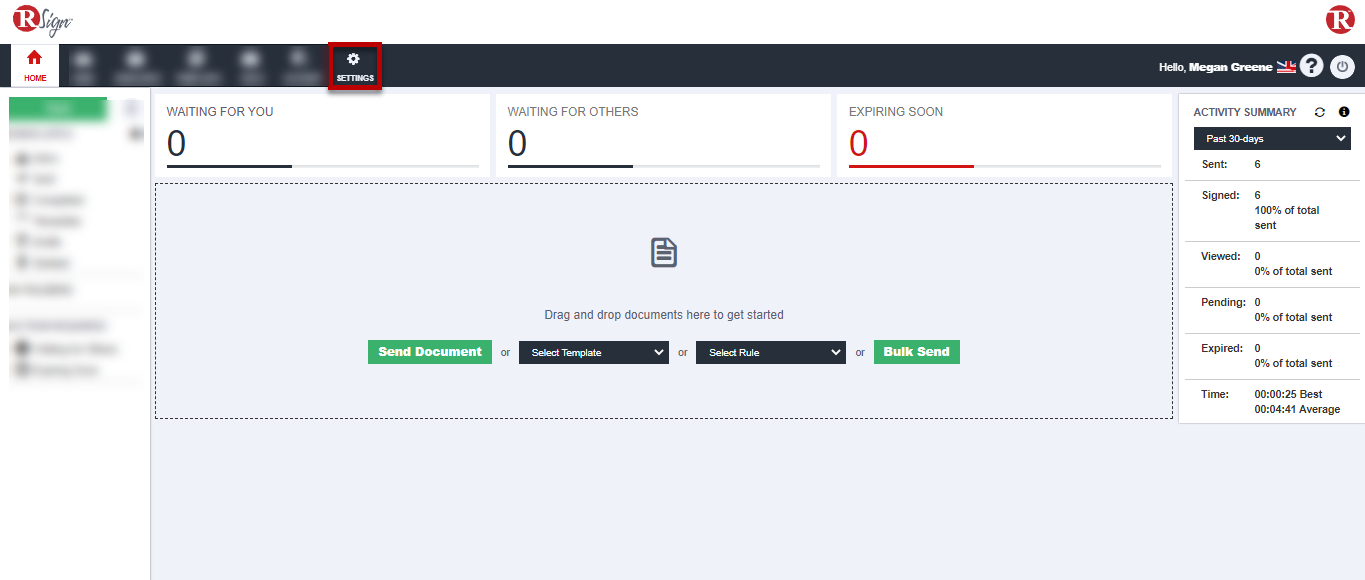Click the RSign emblem at top right
This screenshot has width=1365, height=580.
(1340, 19)
